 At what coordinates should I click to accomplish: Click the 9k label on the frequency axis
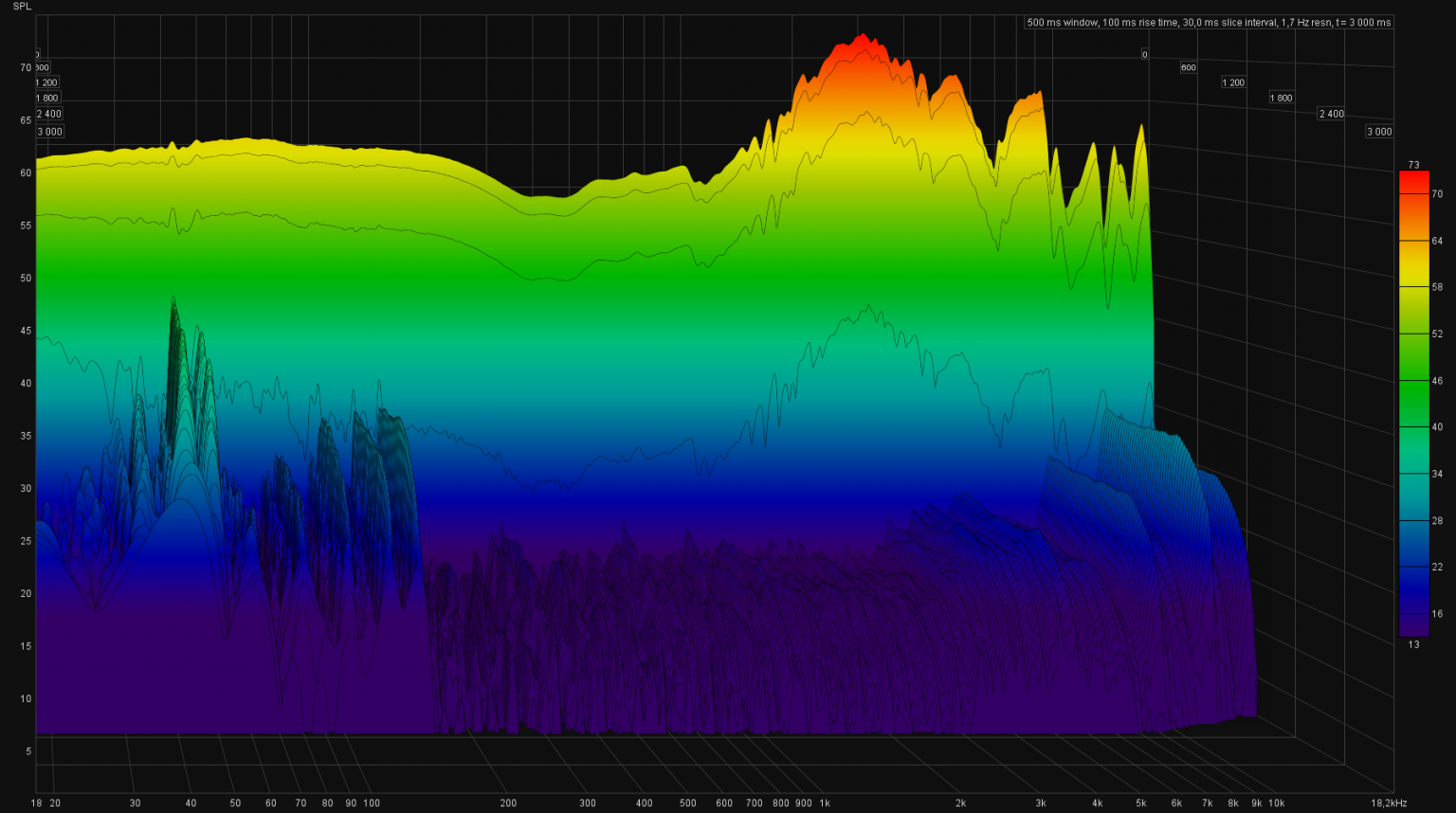point(1256,803)
